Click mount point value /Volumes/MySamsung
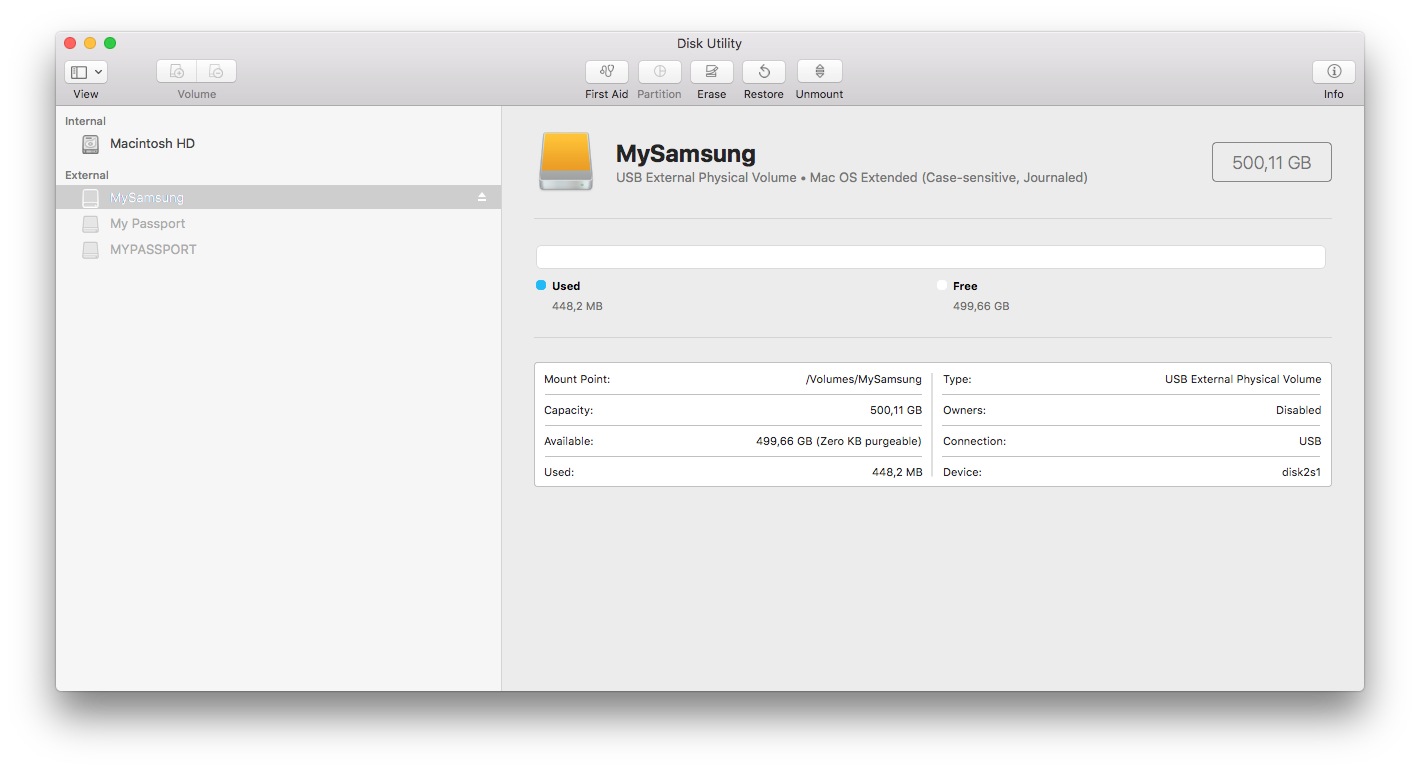The width and height of the screenshot is (1420, 771). pos(864,379)
